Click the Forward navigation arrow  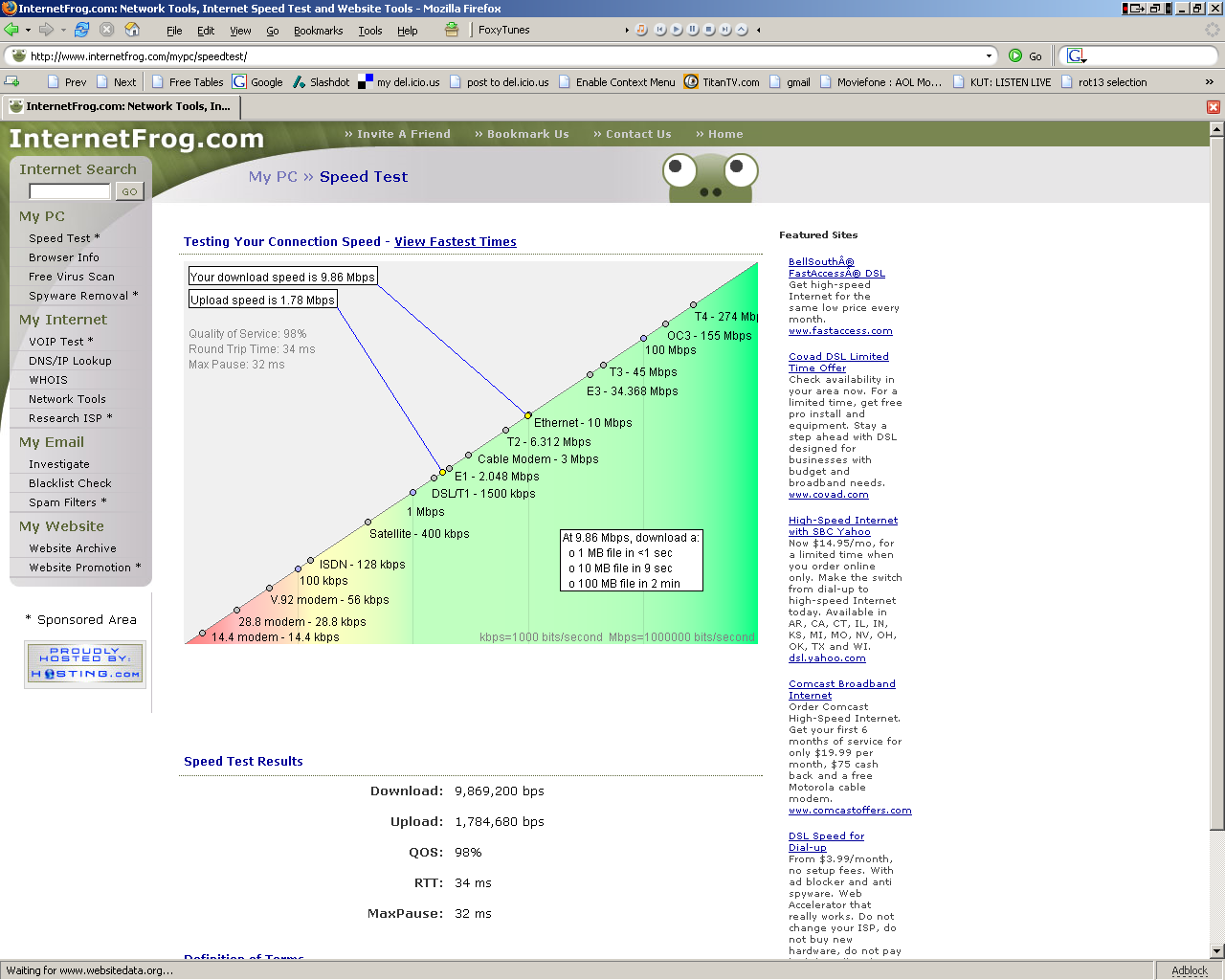46,30
